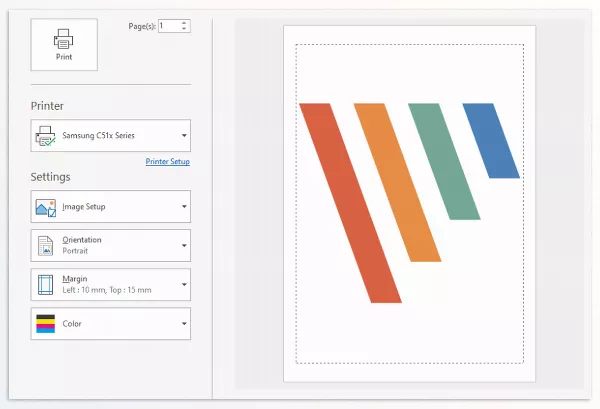This screenshot has width=600, height=409.
Task: Expand the Samsung C51x Series printer dropdown arrow
Action: [x=184, y=136]
